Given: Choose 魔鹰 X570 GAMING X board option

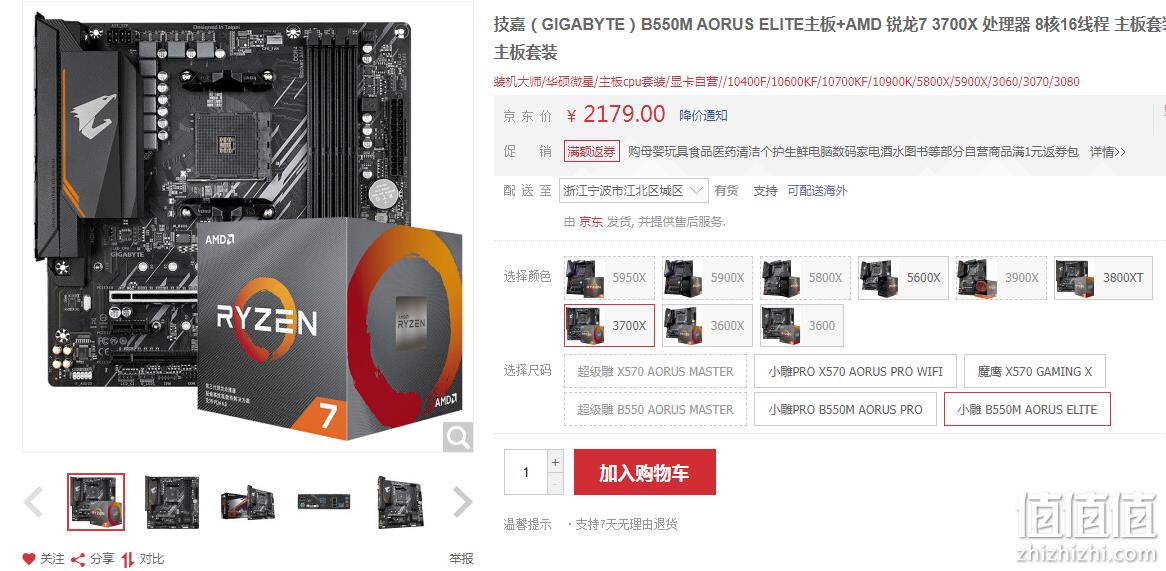Looking at the screenshot, I should coord(1034,372).
